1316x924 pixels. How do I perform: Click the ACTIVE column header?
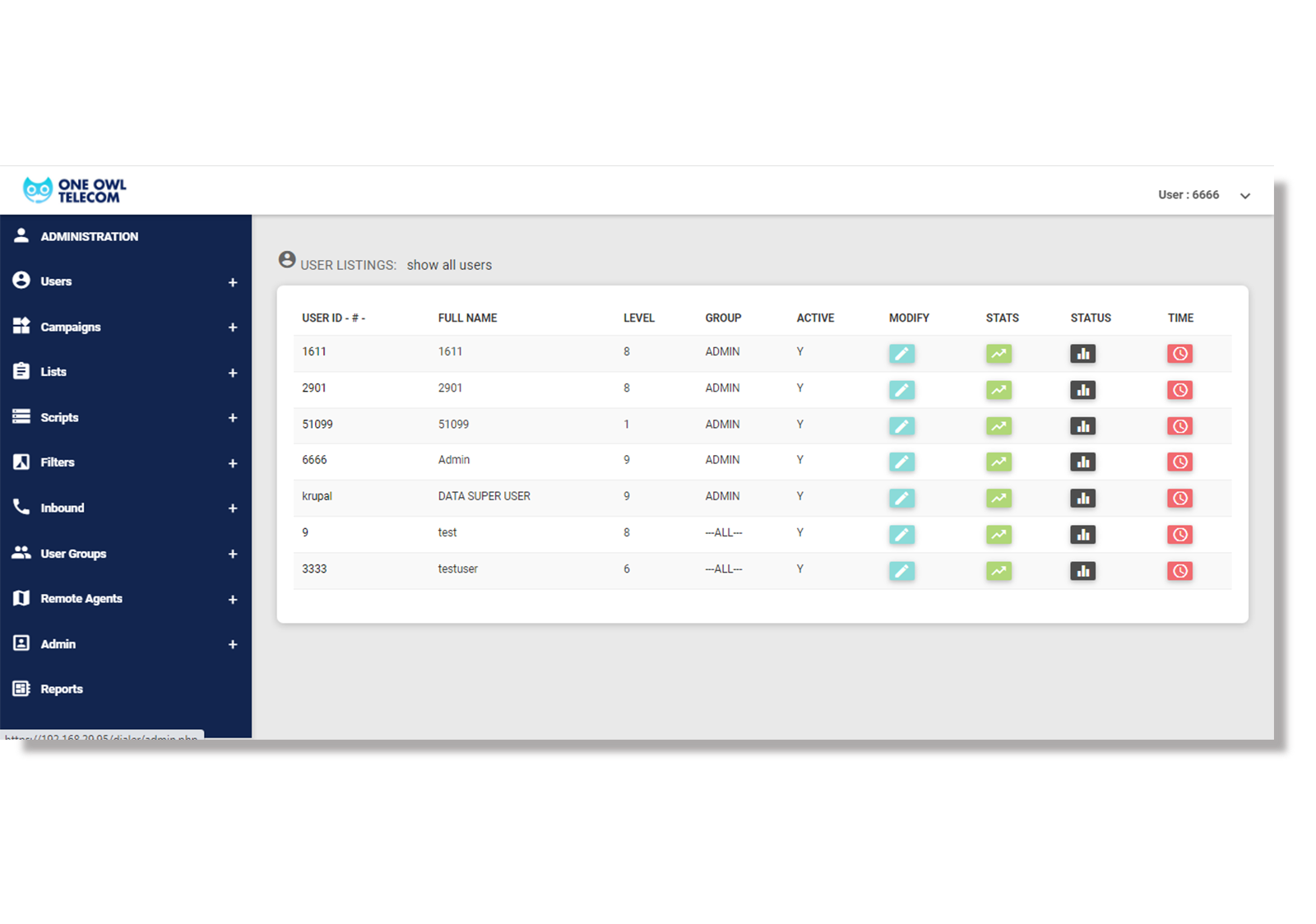coord(815,318)
